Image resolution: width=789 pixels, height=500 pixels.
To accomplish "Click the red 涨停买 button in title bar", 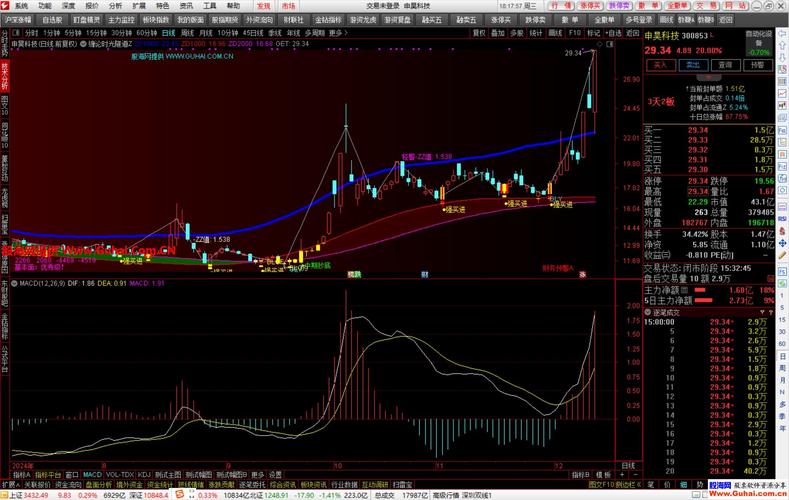I will click(x=589, y=6).
